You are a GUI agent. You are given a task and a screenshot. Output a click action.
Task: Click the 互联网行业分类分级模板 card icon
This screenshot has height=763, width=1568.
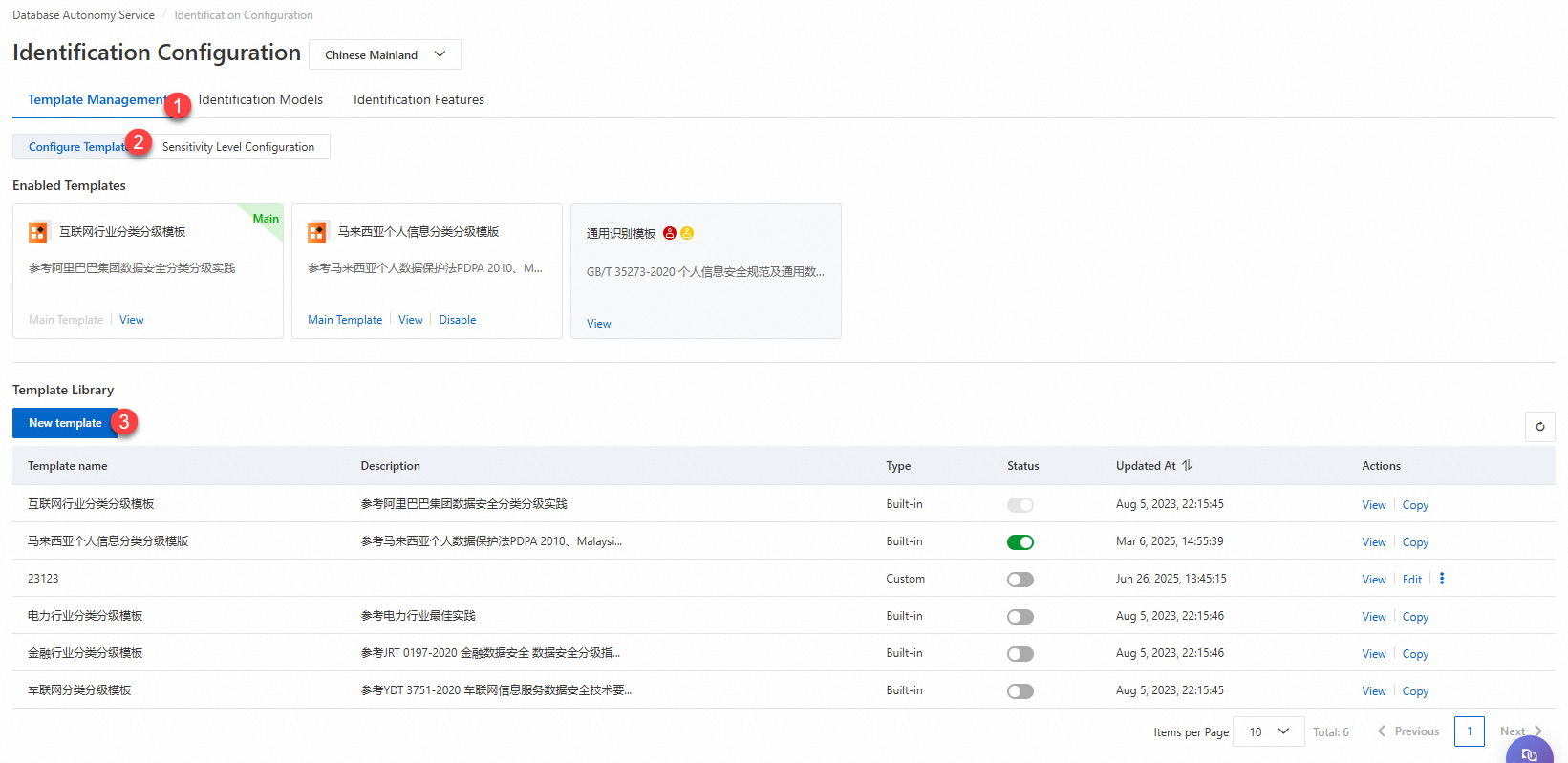(x=38, y=232)
